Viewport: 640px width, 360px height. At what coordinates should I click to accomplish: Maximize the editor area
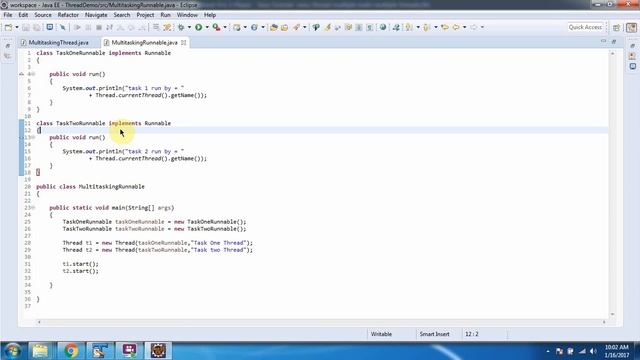pos(613,42)
